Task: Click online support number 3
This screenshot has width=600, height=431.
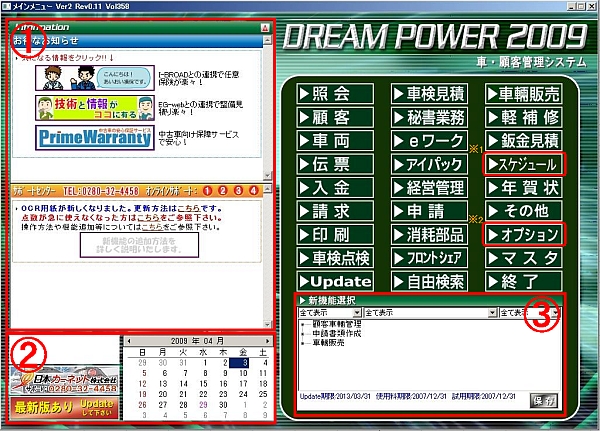Action: click(238, 191)
